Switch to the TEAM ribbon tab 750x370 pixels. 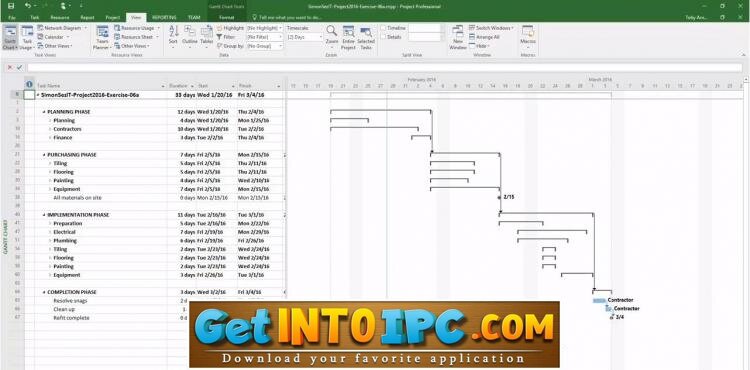point(194,17)
